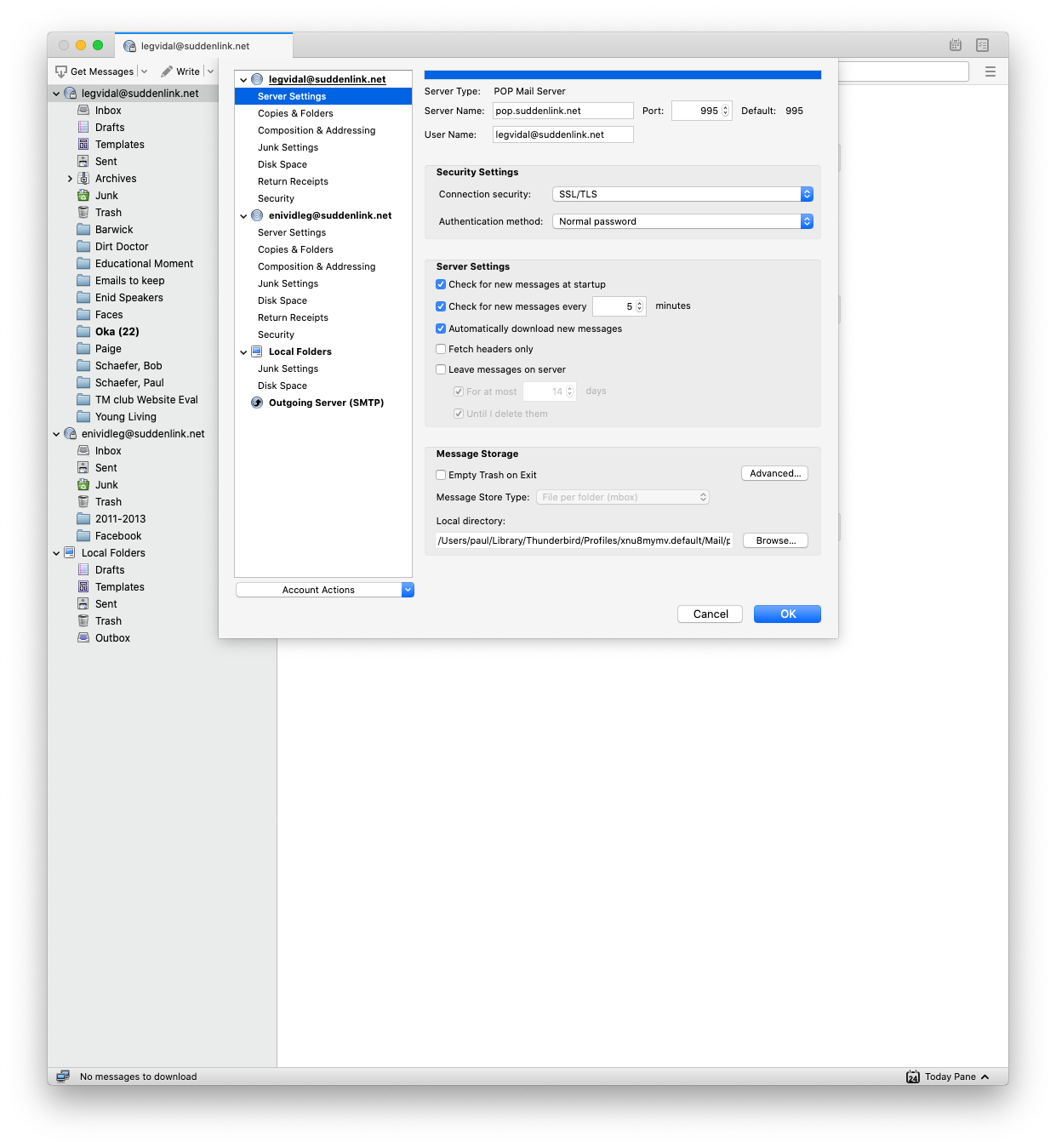Open the Write dropdown arrow

click(210, 71)
